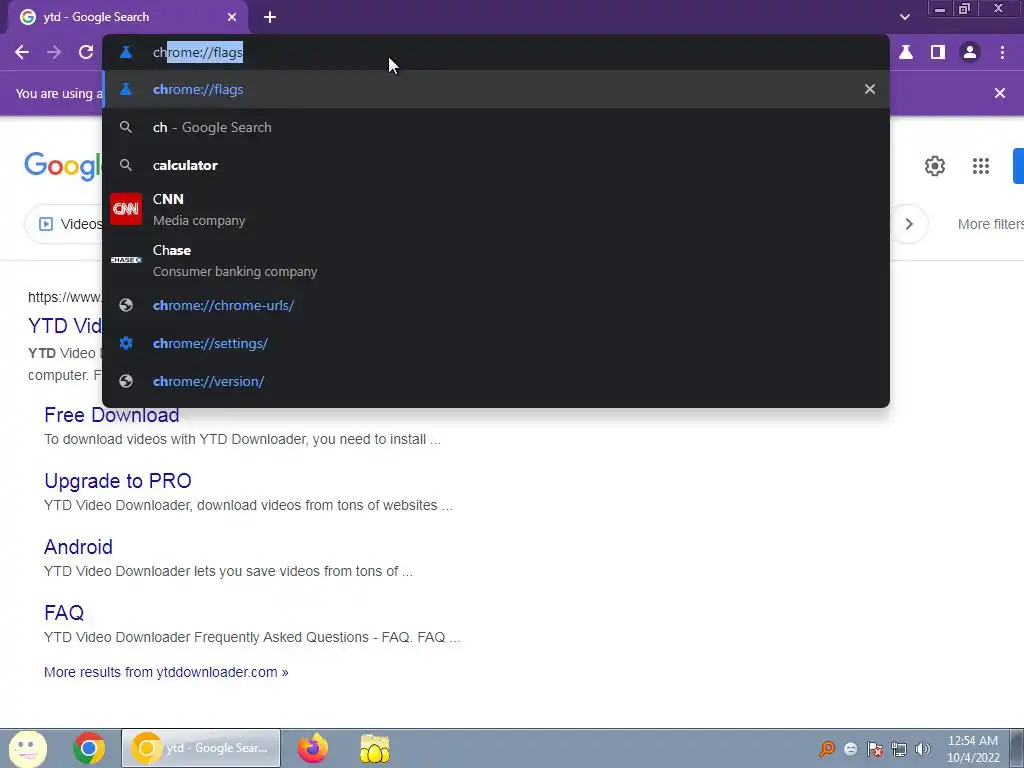This screenshot has height=768, width=1024.
Task: Choose 'ch - Google Search' suggestion
Action: point(496,127)
